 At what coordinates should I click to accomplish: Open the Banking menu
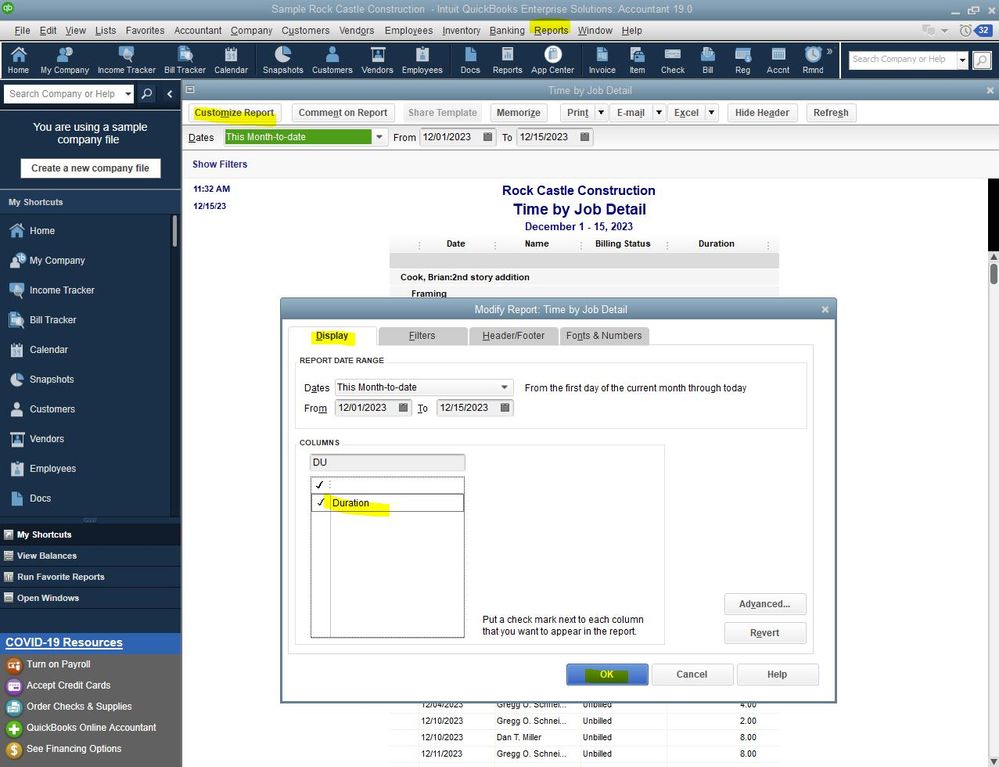[x=507, y=31]
